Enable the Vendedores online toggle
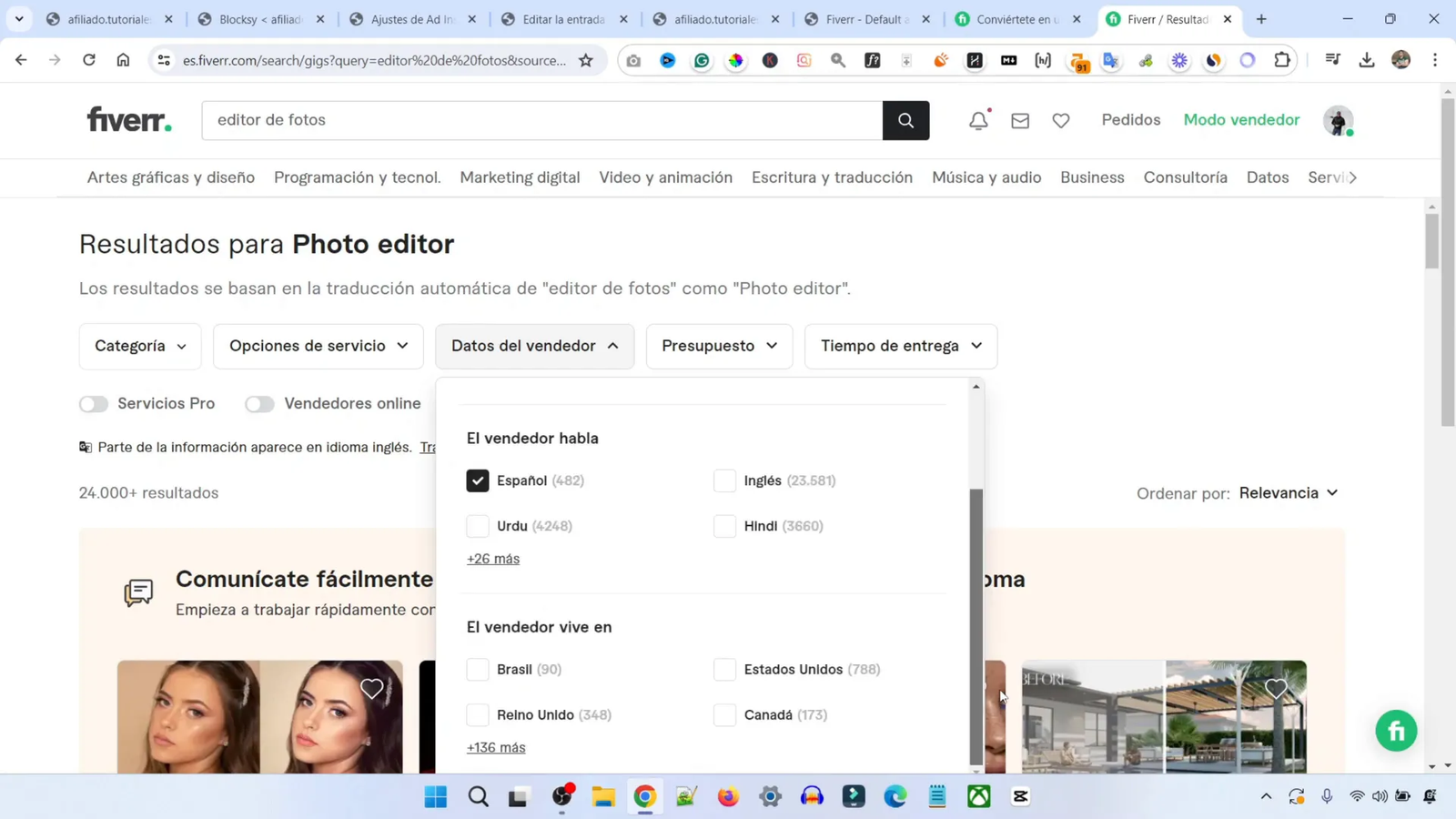Screen dimensions: 1456x819 (x=259, y=403)
